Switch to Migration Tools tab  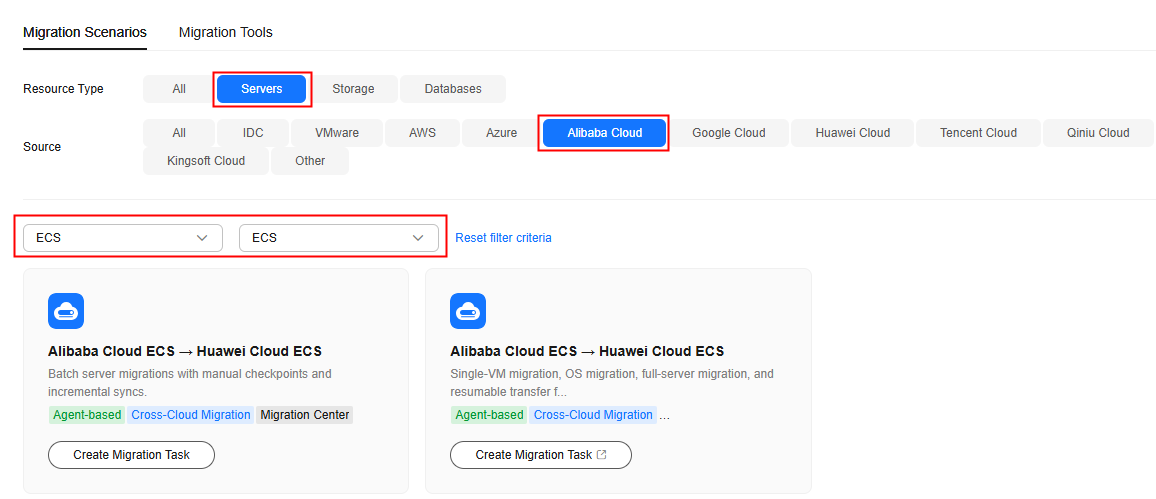[x=226, y=32]
